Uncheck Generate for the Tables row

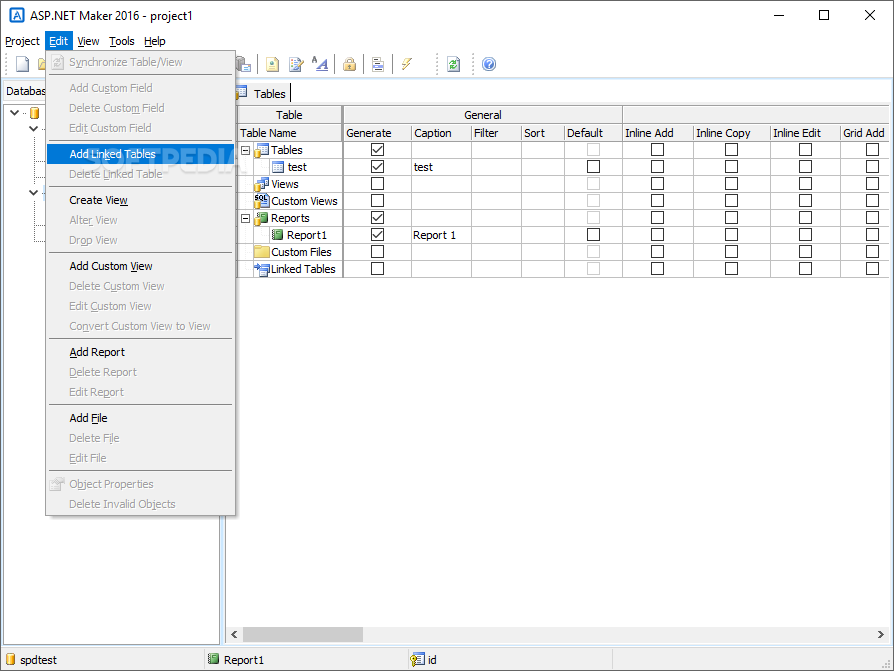[x=377, y=150]
